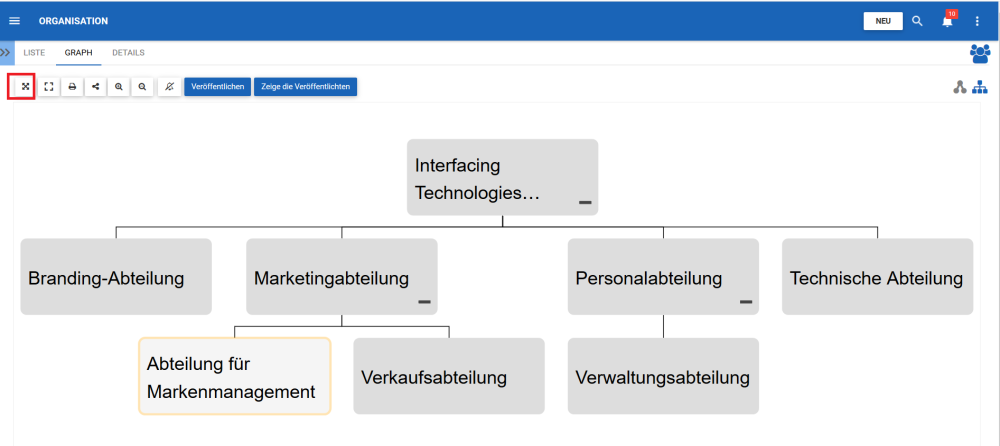Screen dimensions: 1000x446
Task: Switch to hierarchical org chart layout
Action: point(980,87)
